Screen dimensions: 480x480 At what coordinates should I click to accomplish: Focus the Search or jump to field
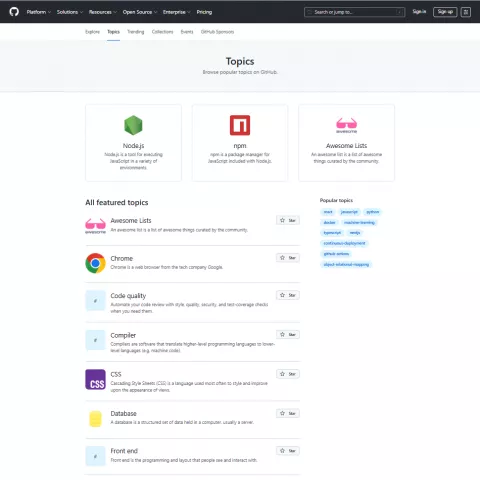(355, 12)
